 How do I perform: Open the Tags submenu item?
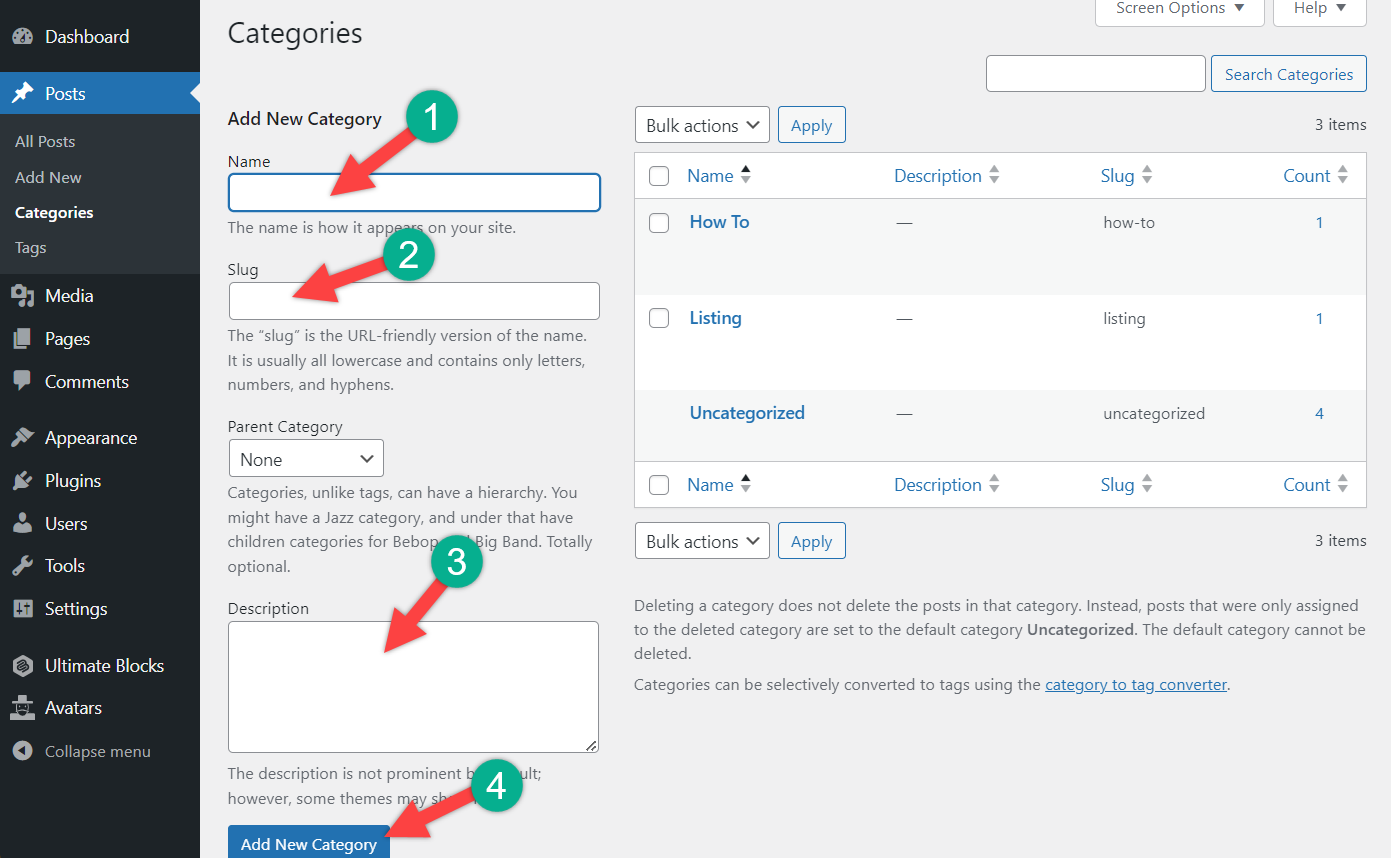click(x=31, y=248)
